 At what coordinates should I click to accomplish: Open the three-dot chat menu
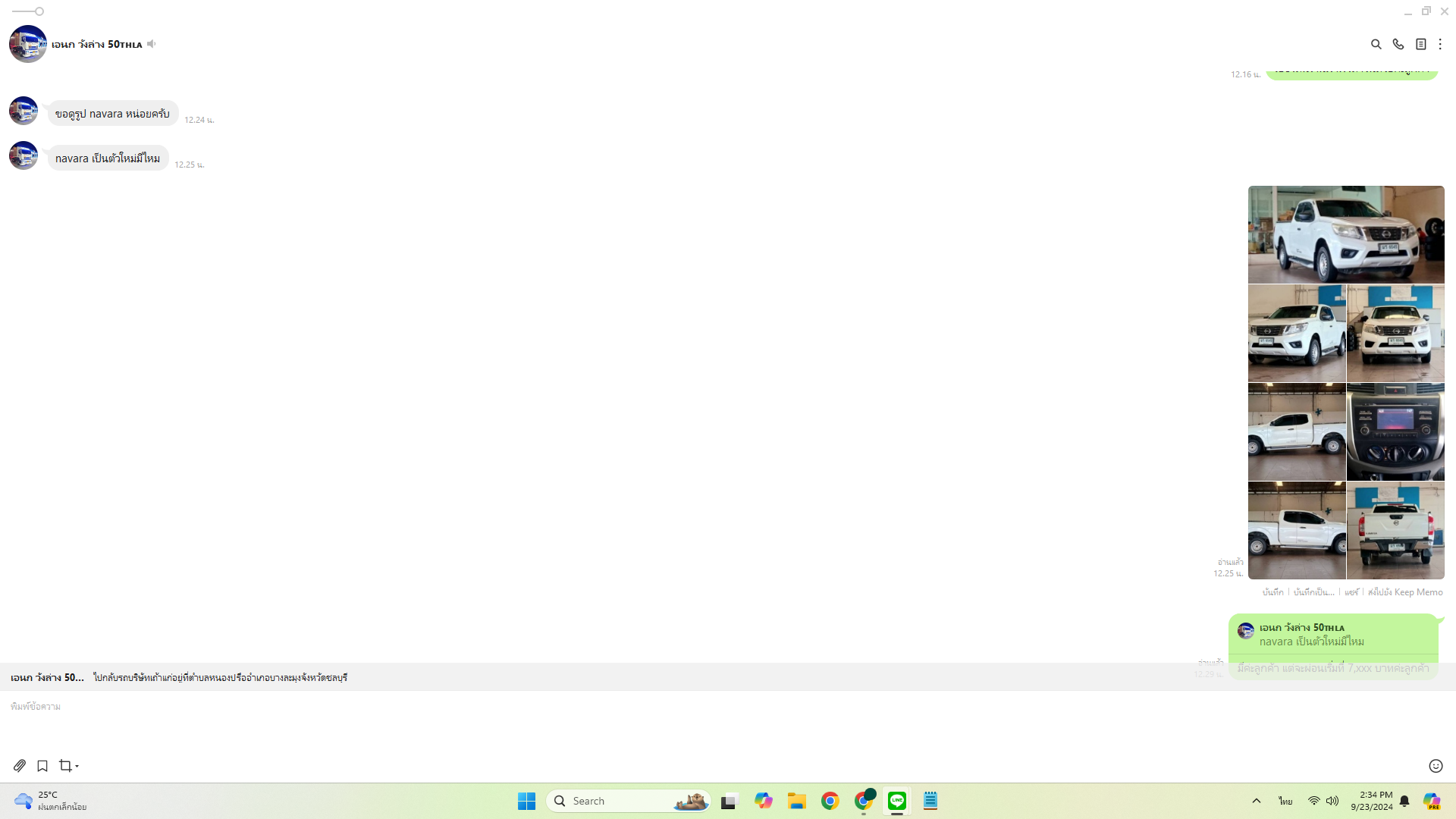1440,45
